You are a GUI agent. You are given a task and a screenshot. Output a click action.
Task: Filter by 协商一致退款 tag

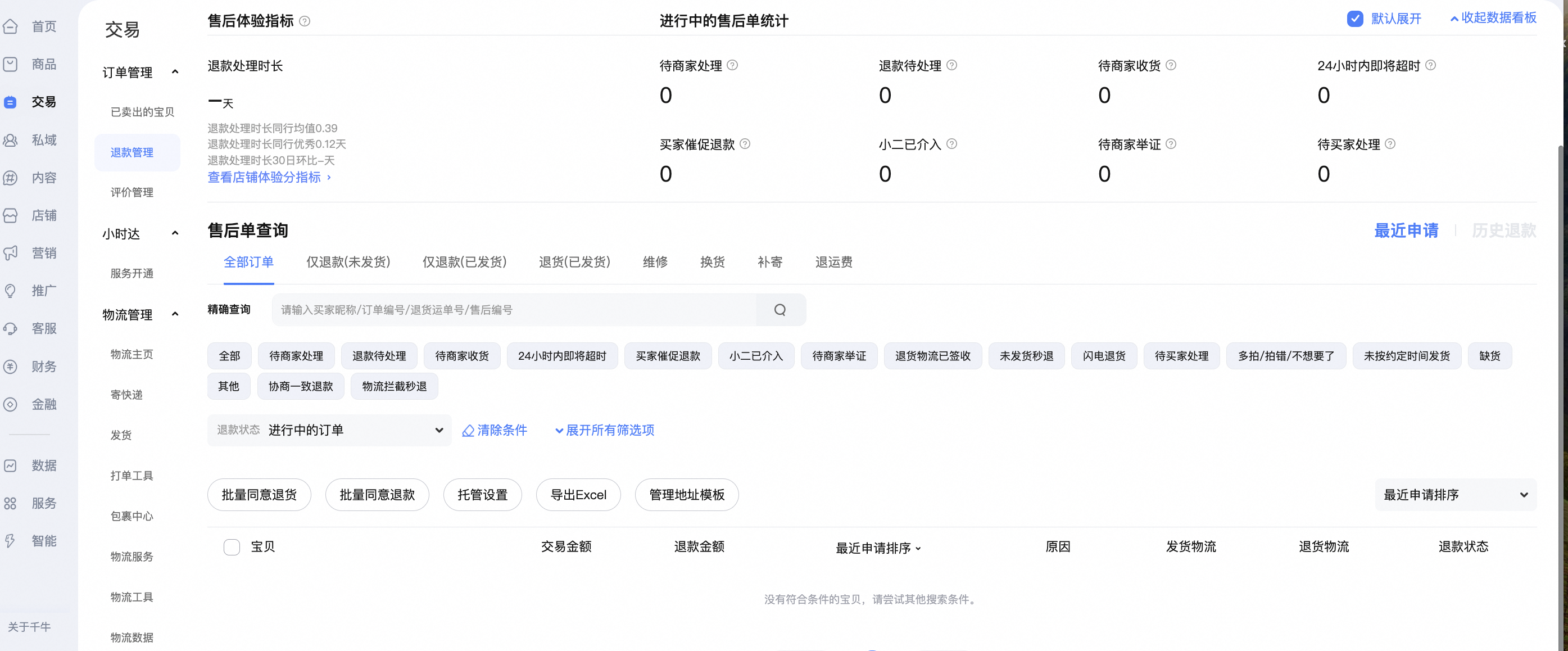click(301, 386)
